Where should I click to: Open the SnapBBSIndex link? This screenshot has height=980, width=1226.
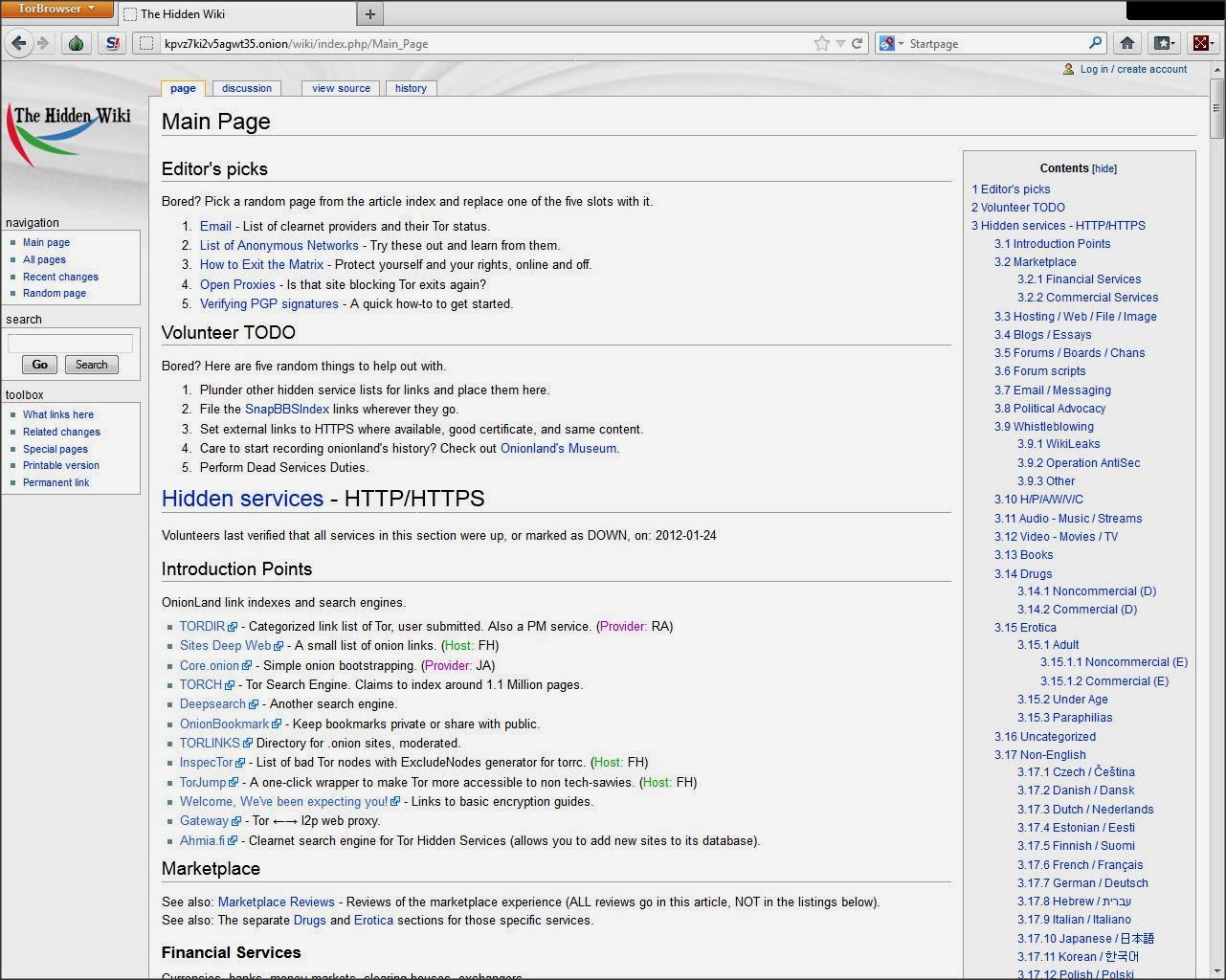coord(287,410)
